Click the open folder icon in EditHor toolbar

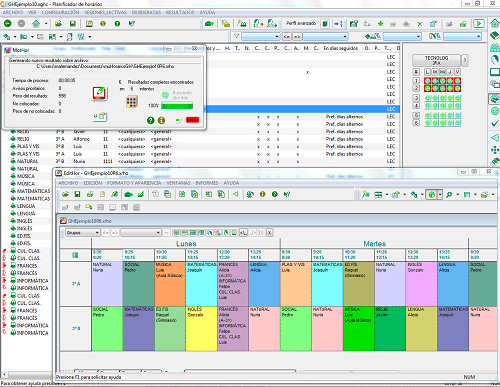(x=65, y=194)
